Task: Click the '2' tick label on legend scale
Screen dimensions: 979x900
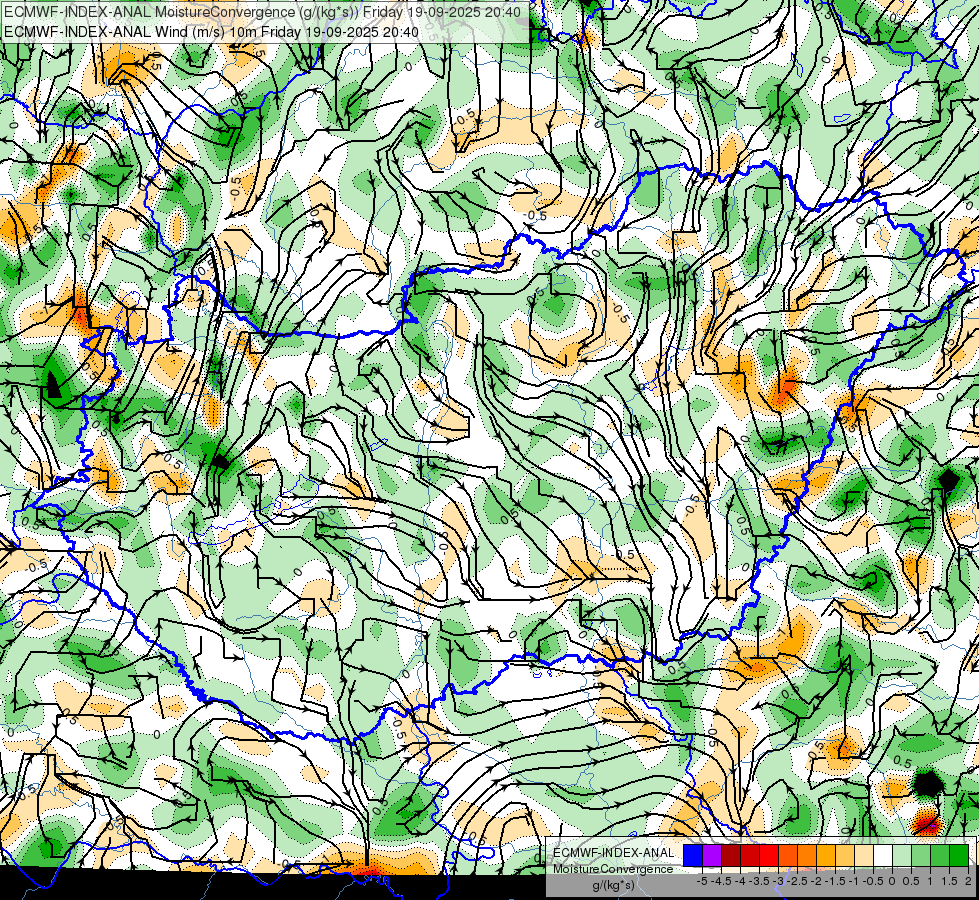Action: (968, 881)
